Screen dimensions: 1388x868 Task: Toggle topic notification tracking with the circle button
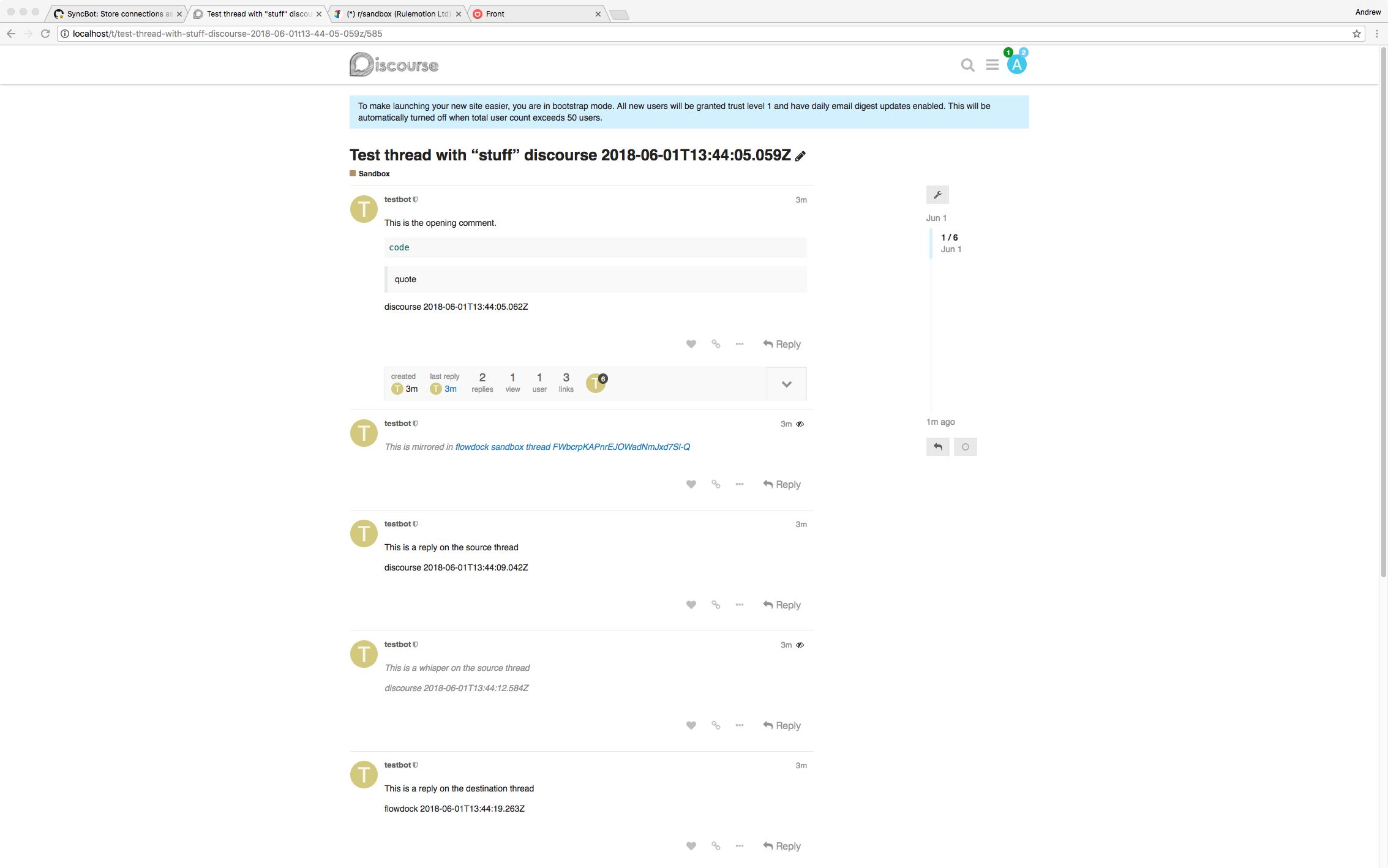[965, 447]
